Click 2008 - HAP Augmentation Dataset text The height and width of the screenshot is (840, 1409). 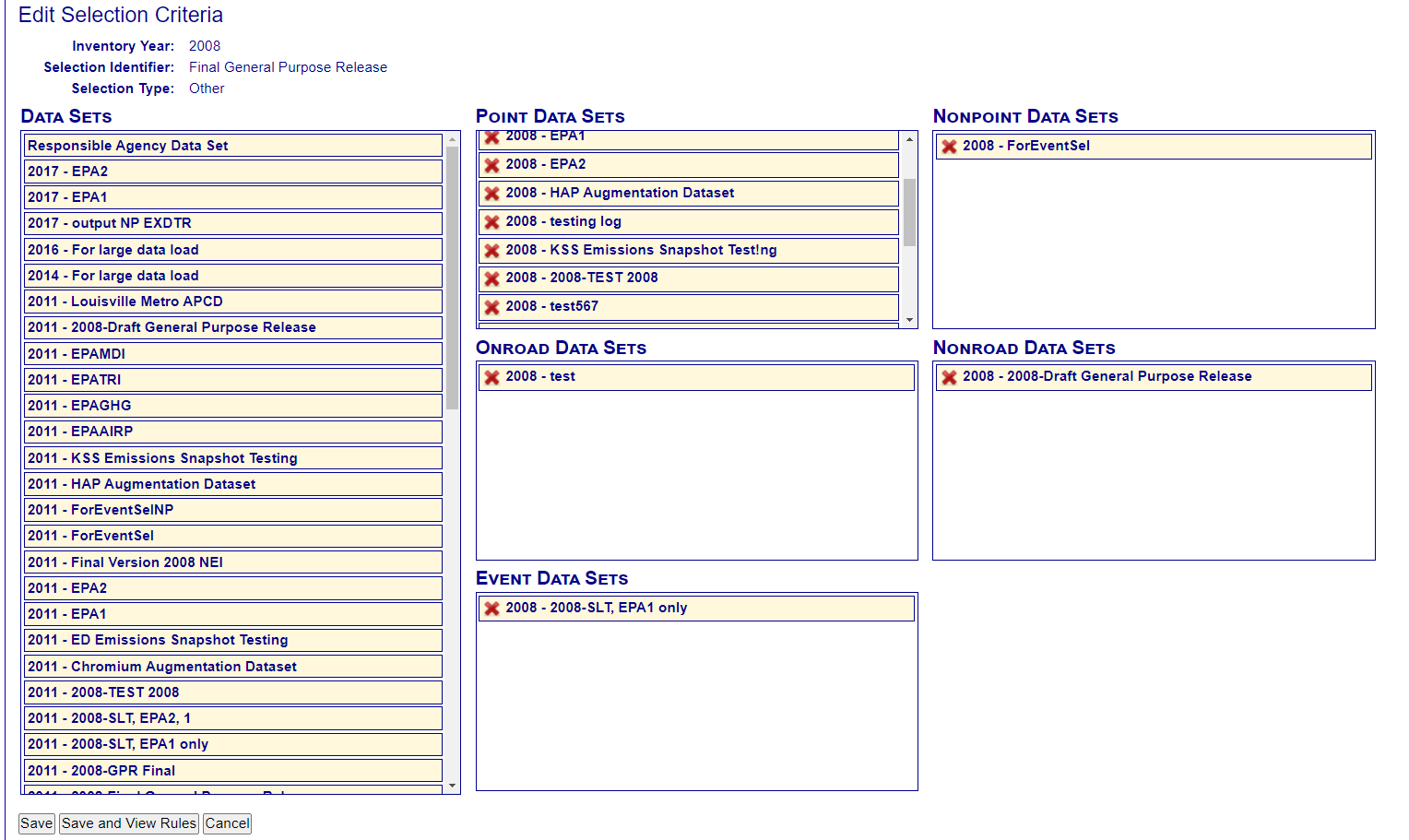coord(620,193)
